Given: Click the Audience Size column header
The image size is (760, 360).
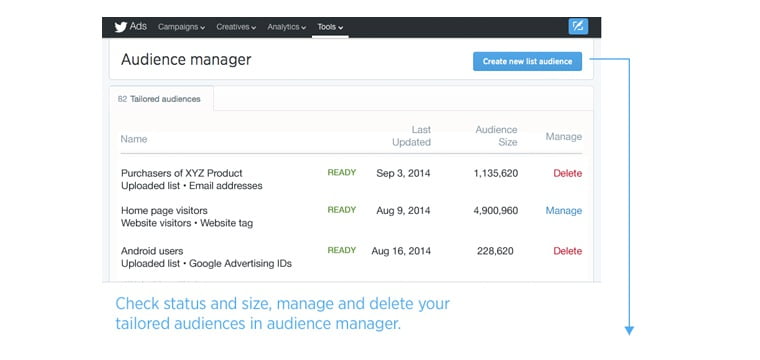Looking at the screenshot, I should pos(496,136).
